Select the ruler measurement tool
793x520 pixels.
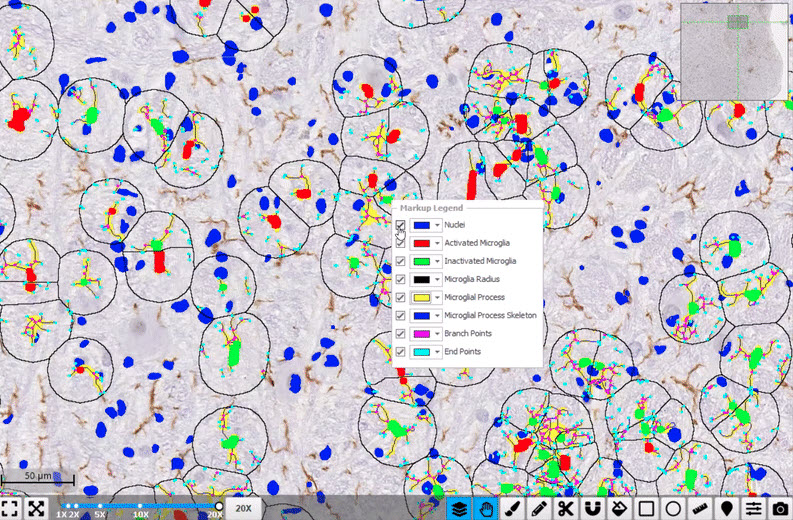click(x=700, y=508)
